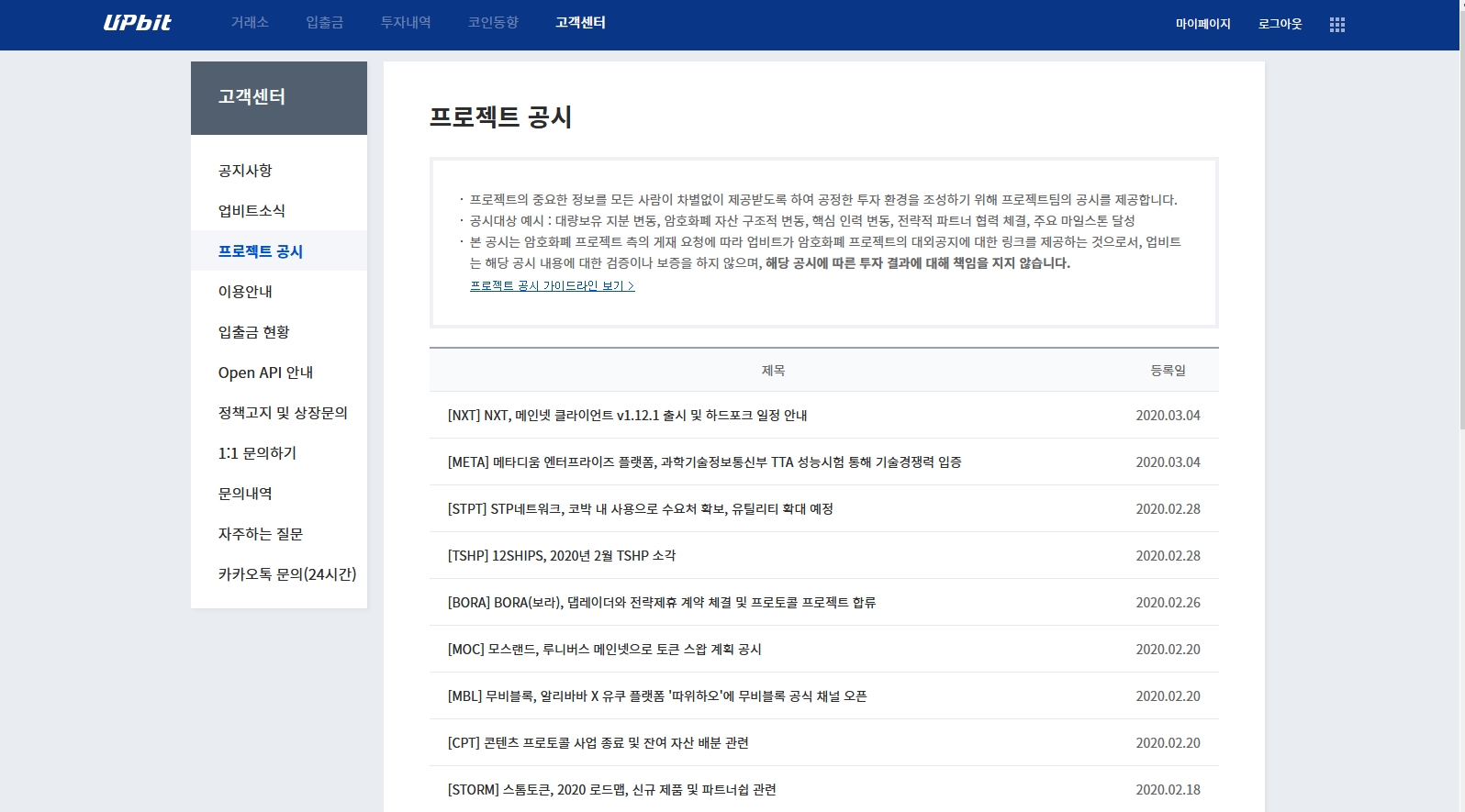The height and width of the screenshot is (812, 1465).
Task: Open the 입출금 menu
Action: pyautogui.click(x=325, y=23)
